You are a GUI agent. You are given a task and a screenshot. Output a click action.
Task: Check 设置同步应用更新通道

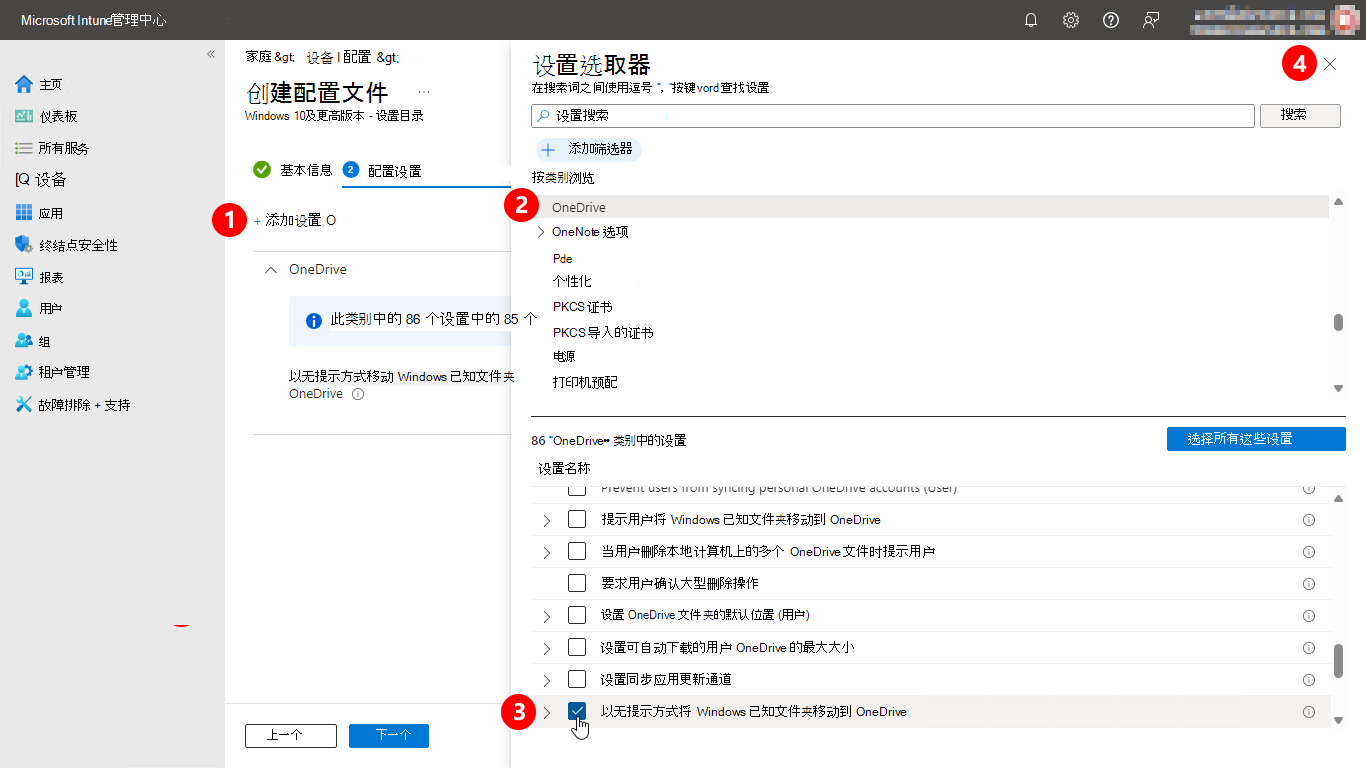(577, 679)
